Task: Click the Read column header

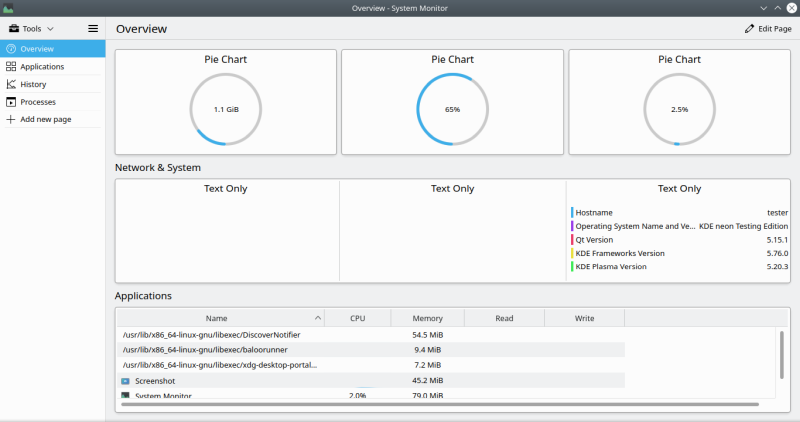Action: [x=504, y=318]
